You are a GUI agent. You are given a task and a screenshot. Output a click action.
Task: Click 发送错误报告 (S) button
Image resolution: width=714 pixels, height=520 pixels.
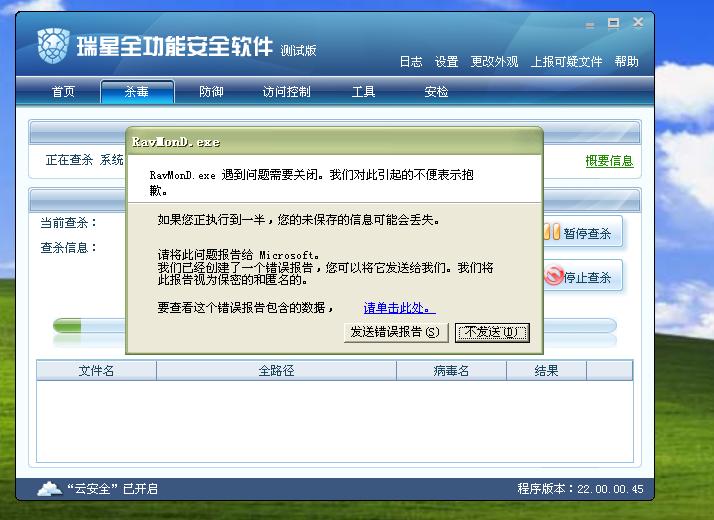tap(396, 332)
